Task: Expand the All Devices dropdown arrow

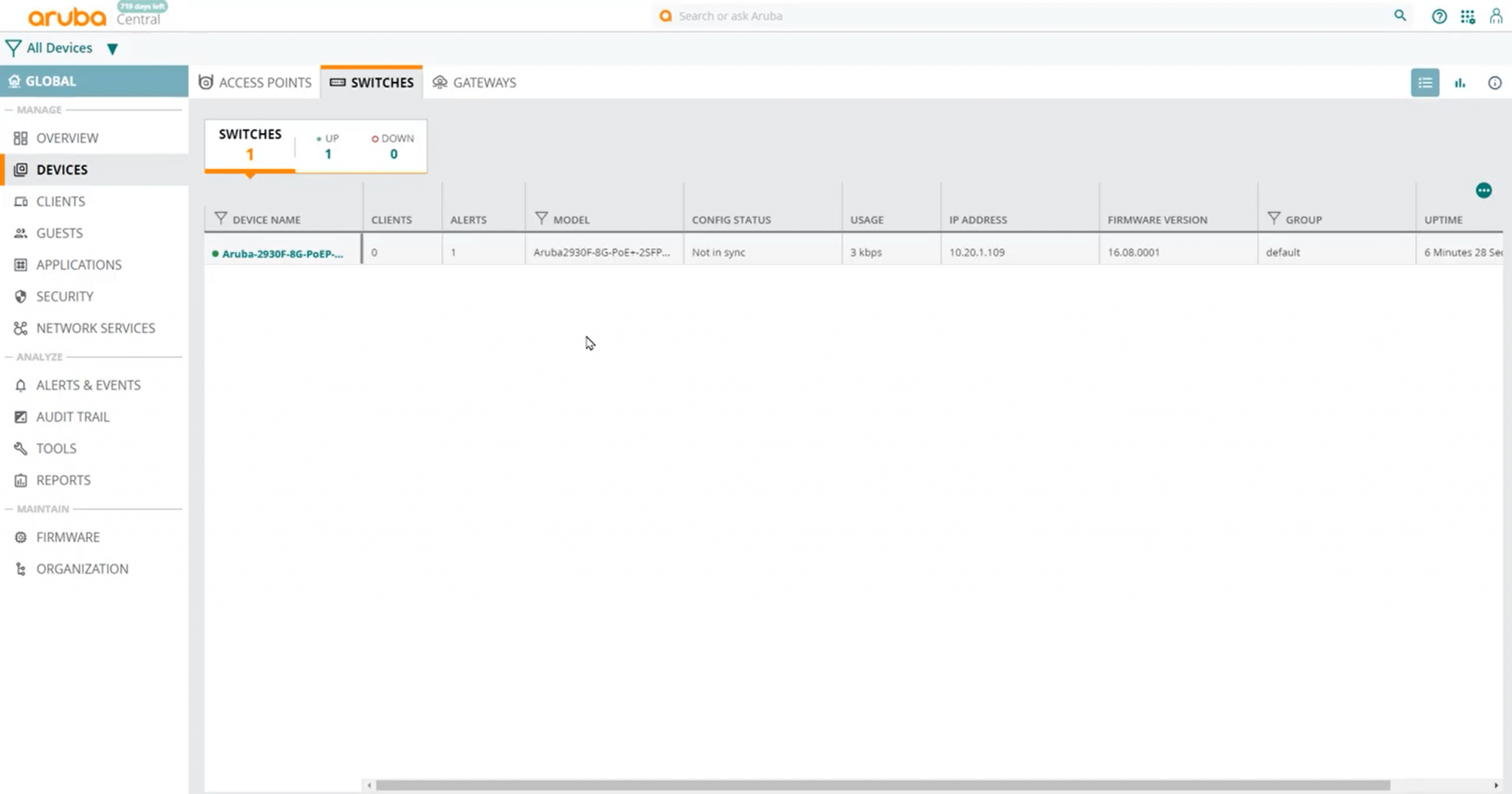Action: (112, 49)
